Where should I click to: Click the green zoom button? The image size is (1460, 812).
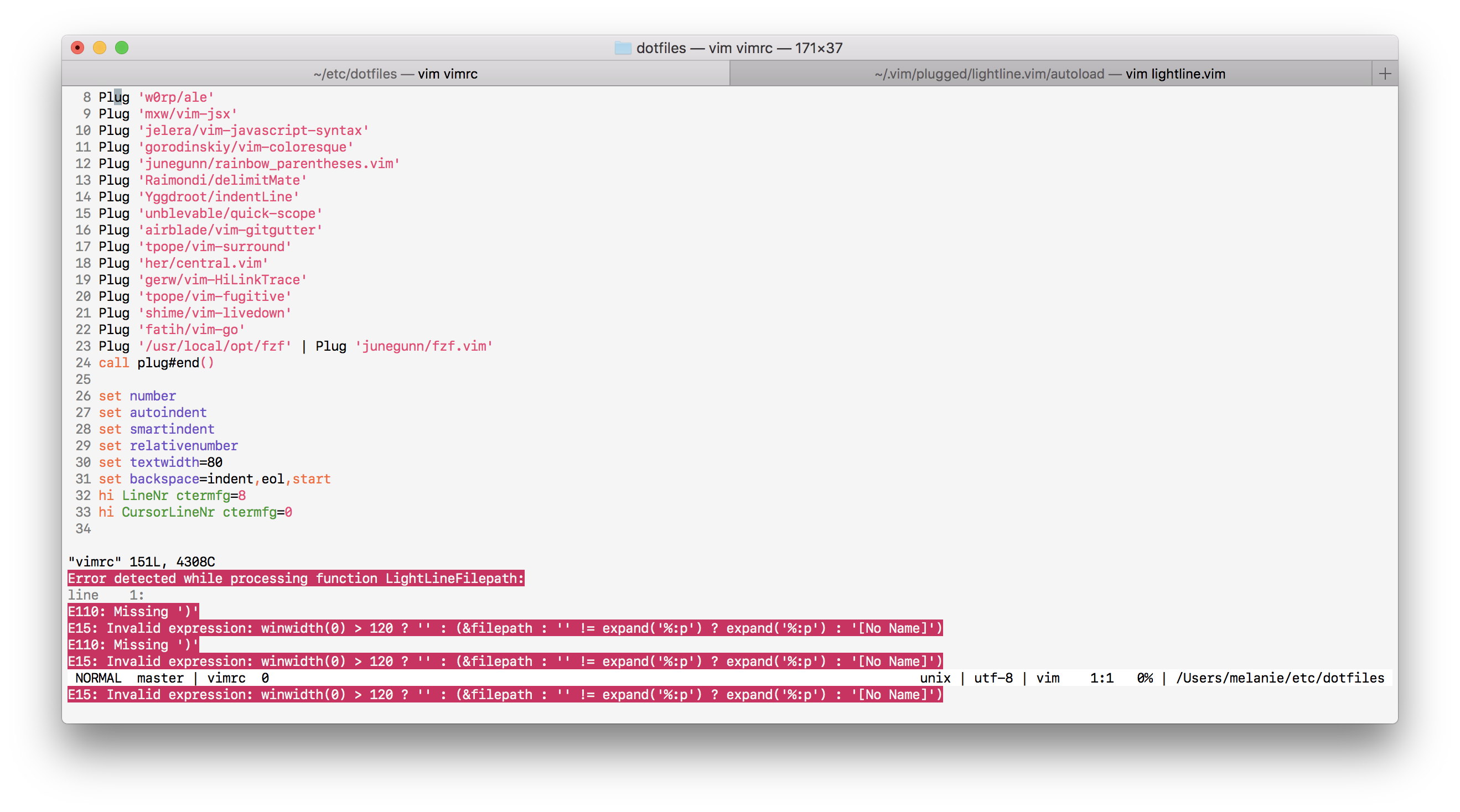point(122,48)
